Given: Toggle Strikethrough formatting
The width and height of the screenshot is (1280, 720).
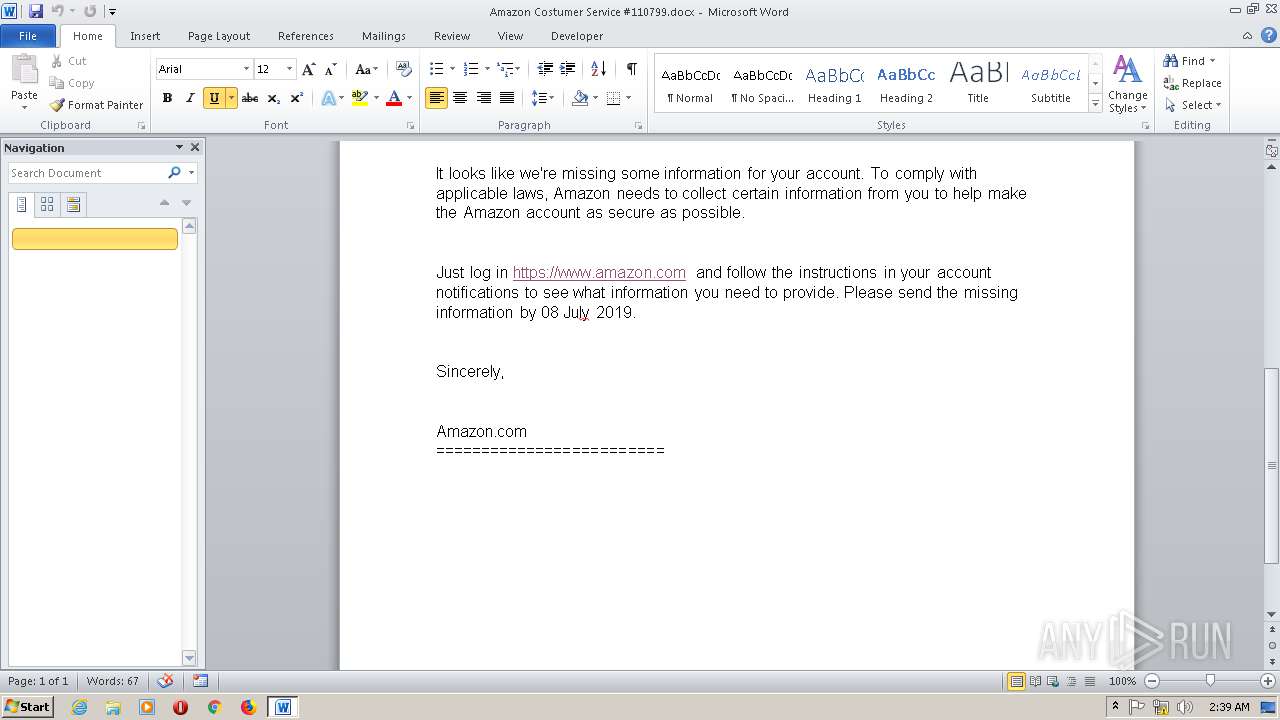Looking at the screenshot, I should (250, 98).
